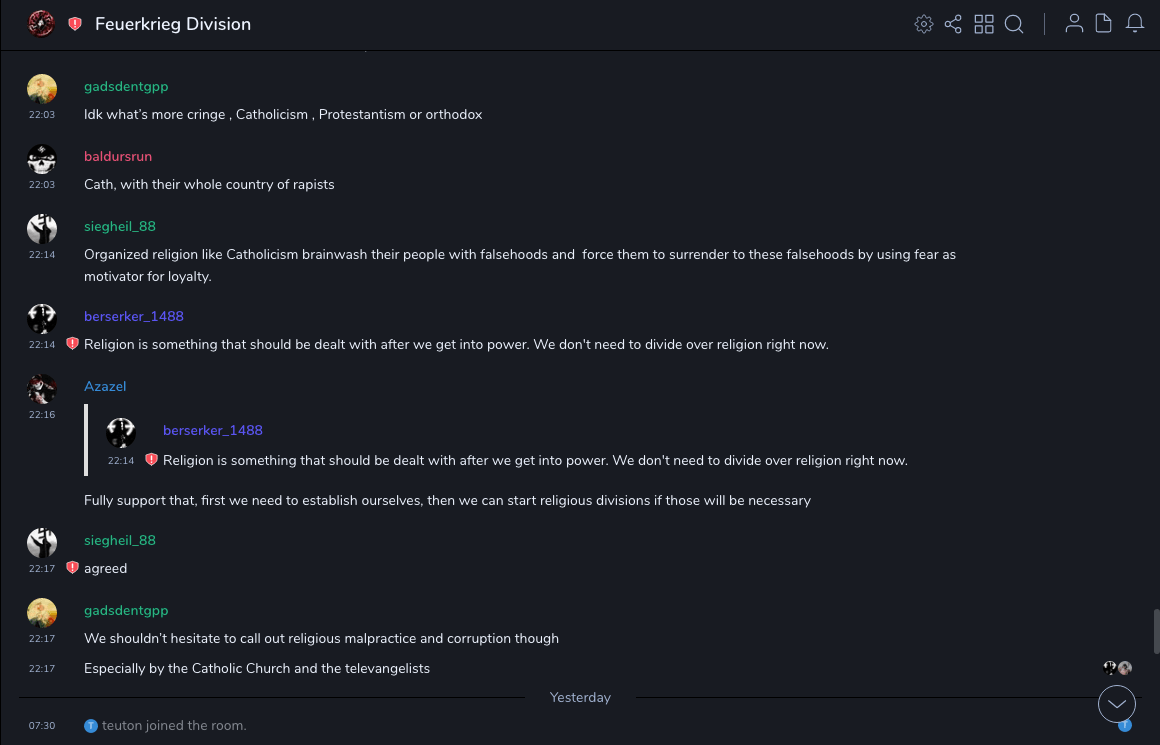
Task: Click the 22:16 timestamp under Azazel avatar
Action: [42, 414]
